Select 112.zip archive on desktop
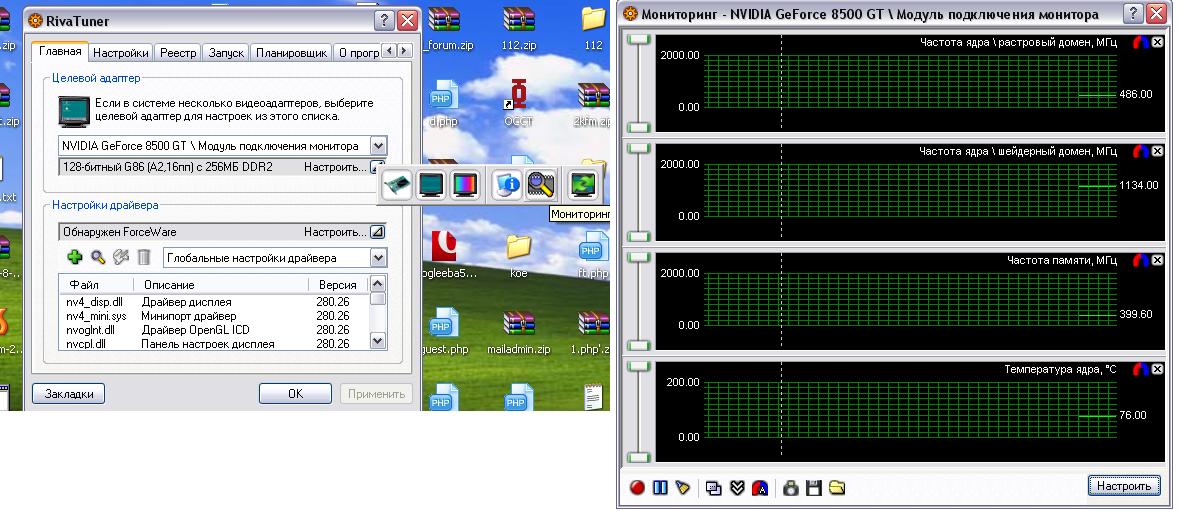1197x512 pixels. coord(518,28)
